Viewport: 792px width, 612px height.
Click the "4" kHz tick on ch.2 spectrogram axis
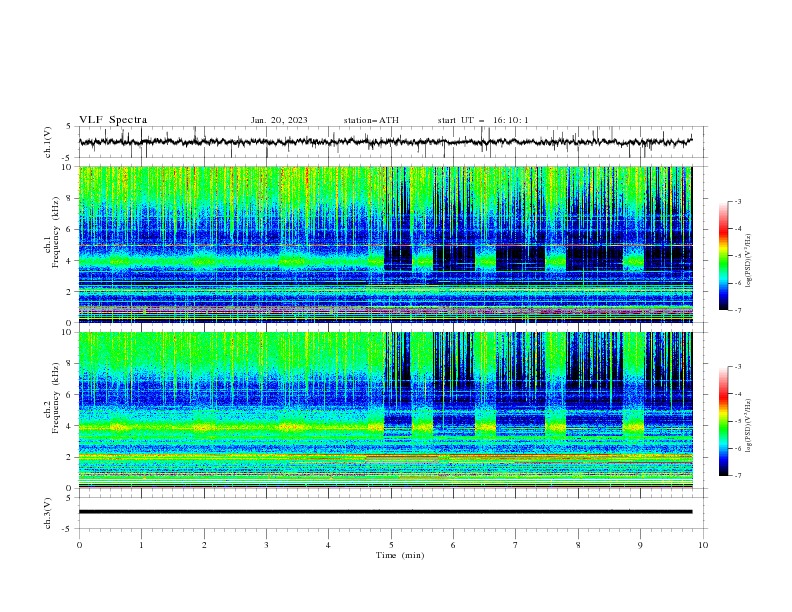point(71,426)
